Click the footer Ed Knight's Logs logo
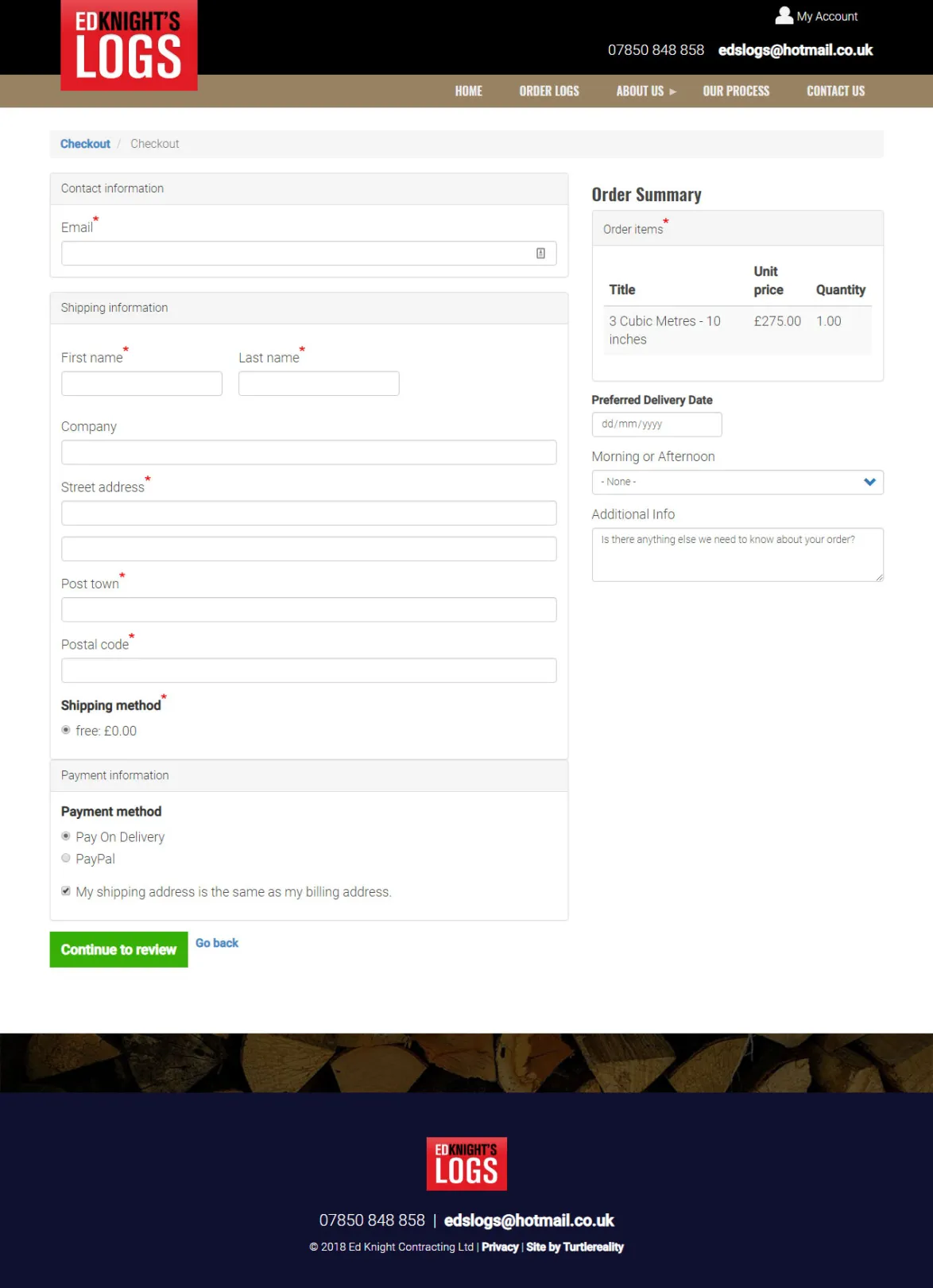 [x=466, y=1163]
